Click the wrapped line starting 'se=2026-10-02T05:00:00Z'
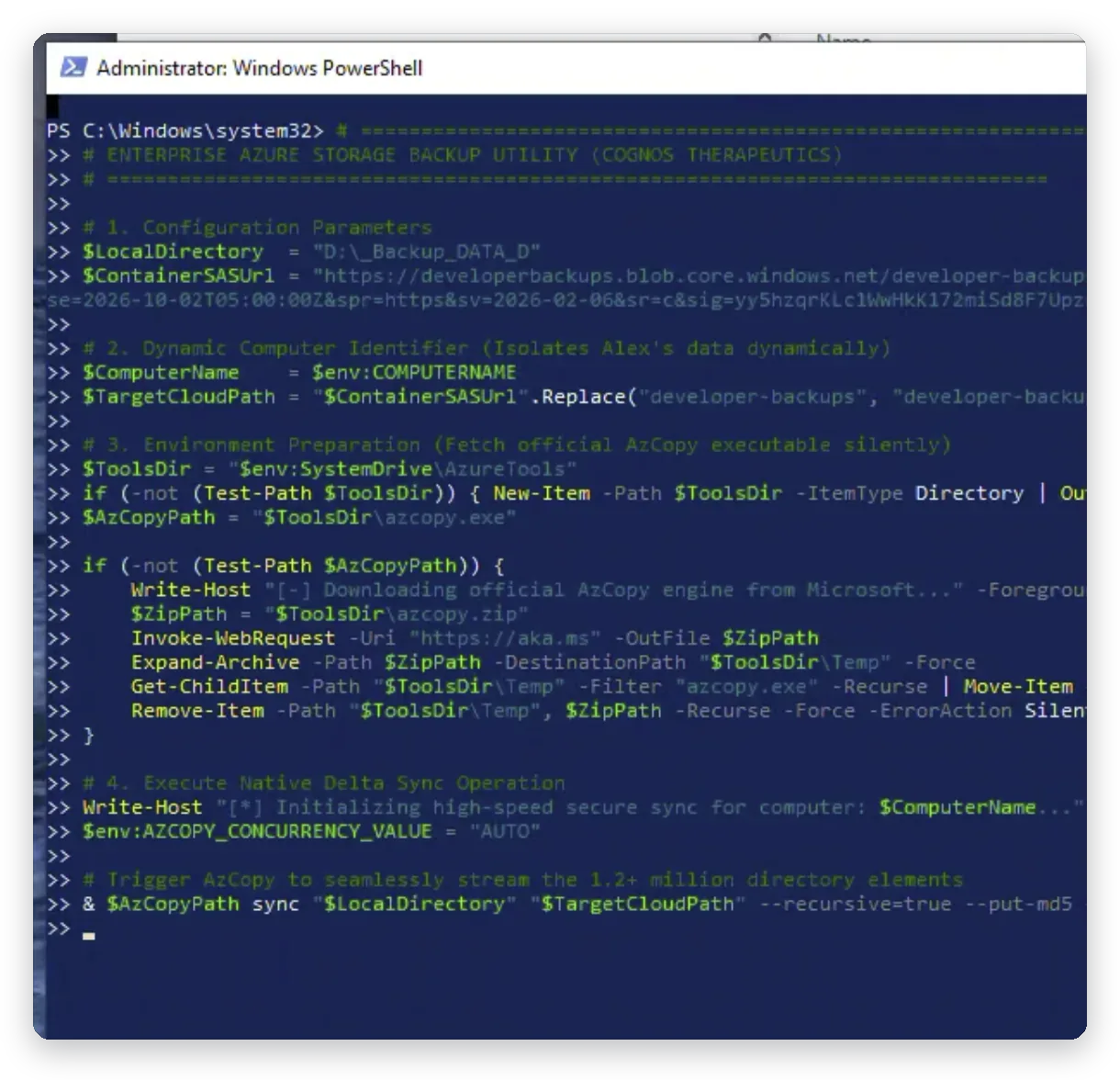 coord(566,299)
